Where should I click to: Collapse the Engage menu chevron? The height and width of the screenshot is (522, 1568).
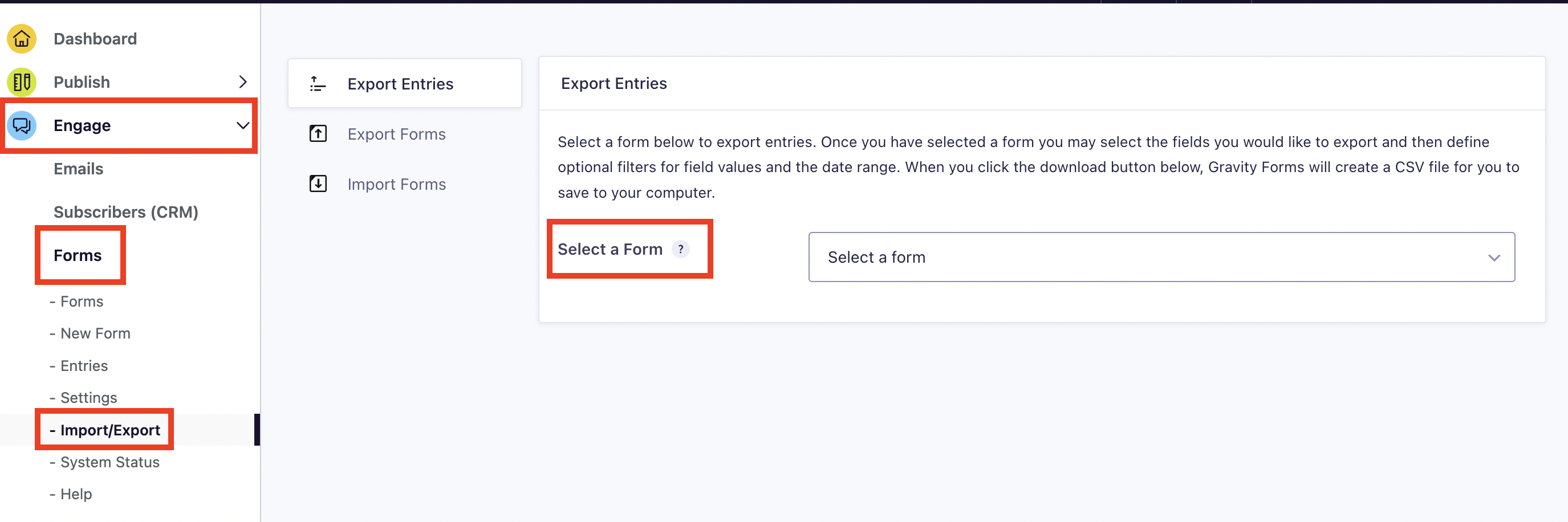tap(243, 125)
